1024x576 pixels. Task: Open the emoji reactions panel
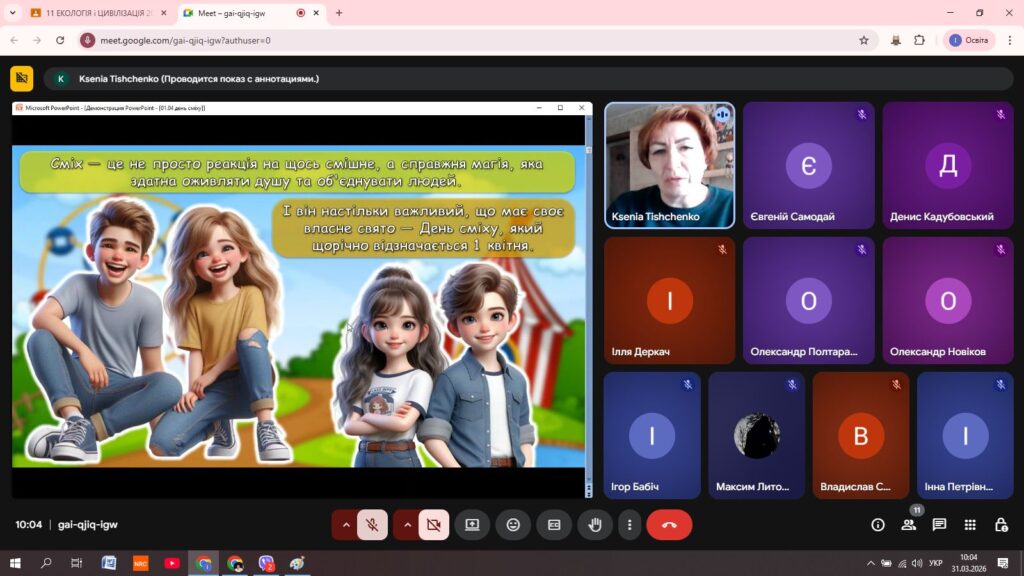513,524
